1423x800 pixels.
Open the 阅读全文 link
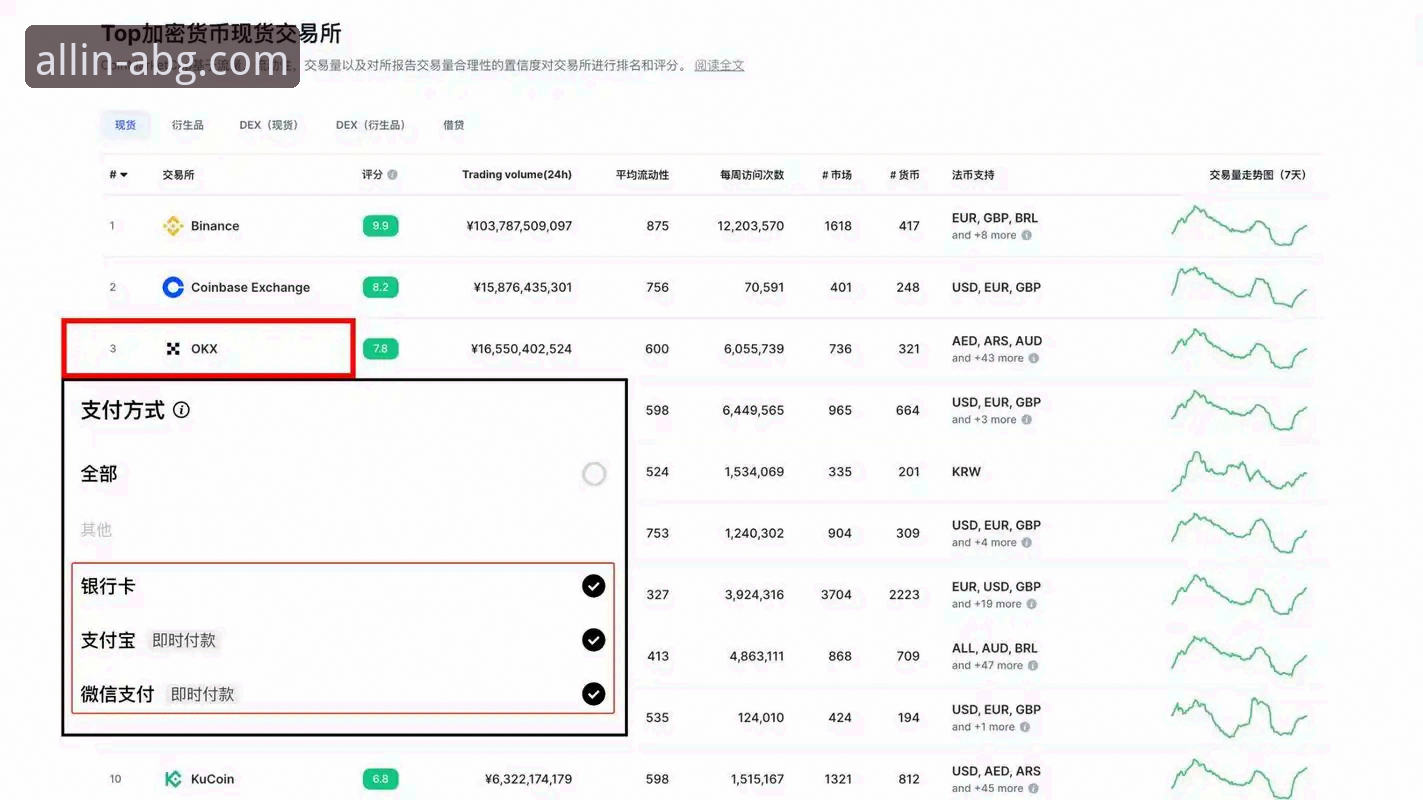tap(720, 65)
